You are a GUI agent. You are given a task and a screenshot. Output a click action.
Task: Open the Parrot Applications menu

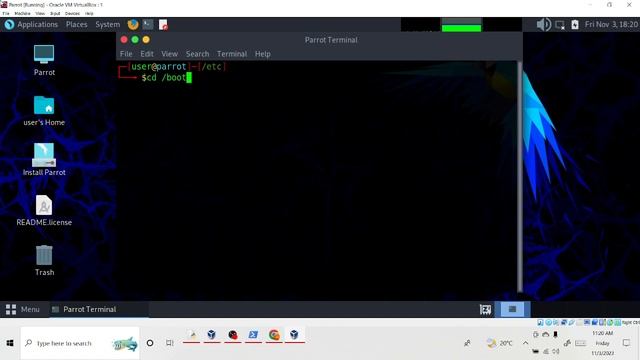pos(31,24)
